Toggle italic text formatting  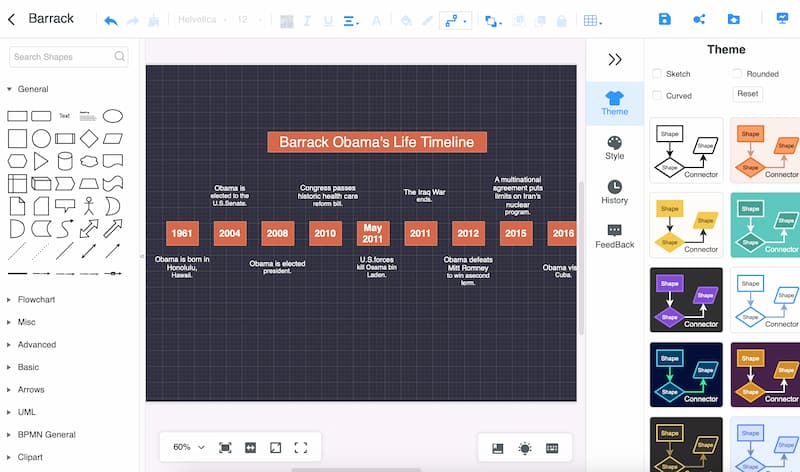pos(307,20)
